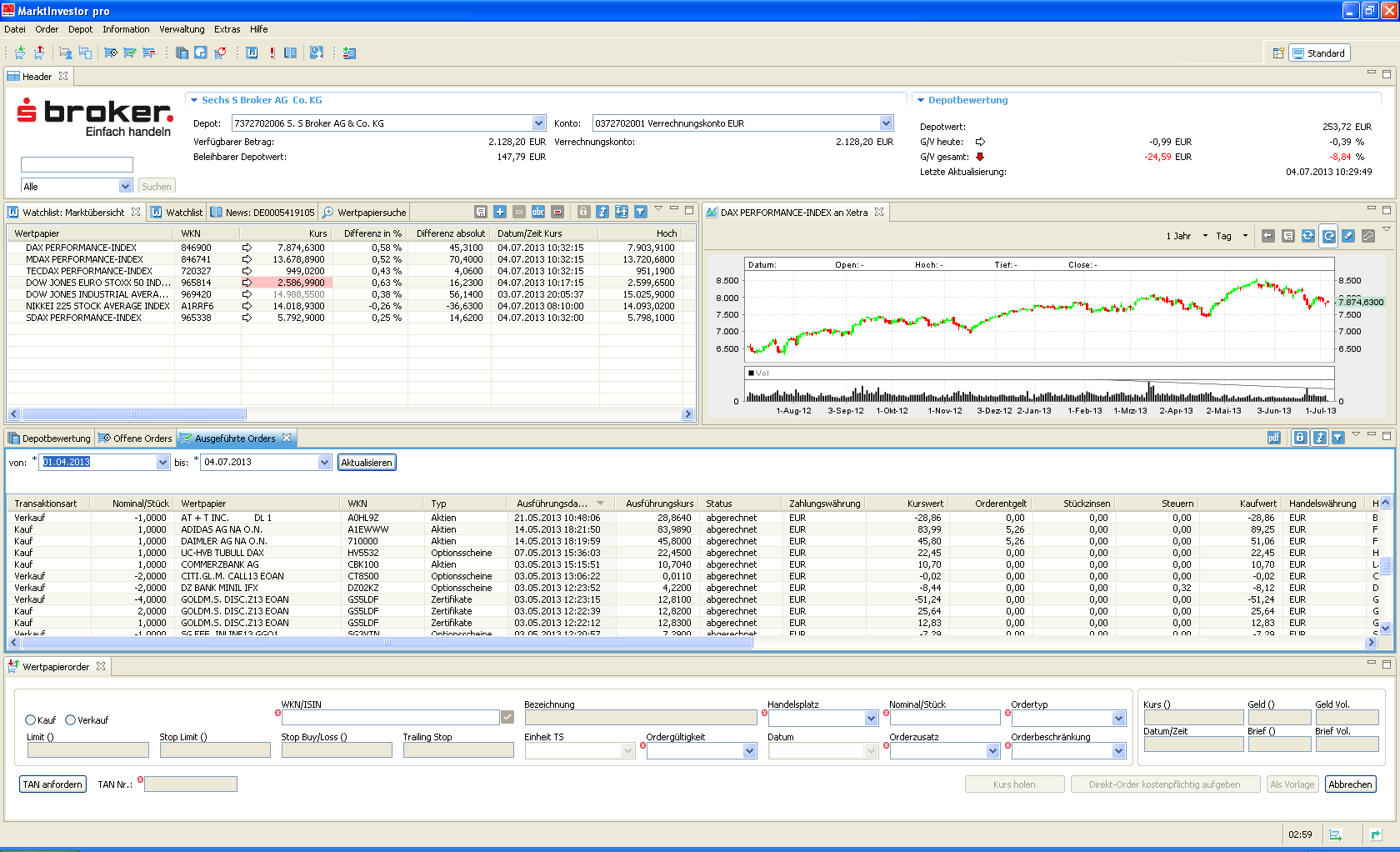Switch to the Wertpapiersuche tab
Viewport: 1400px width, 852px height.
364,213
